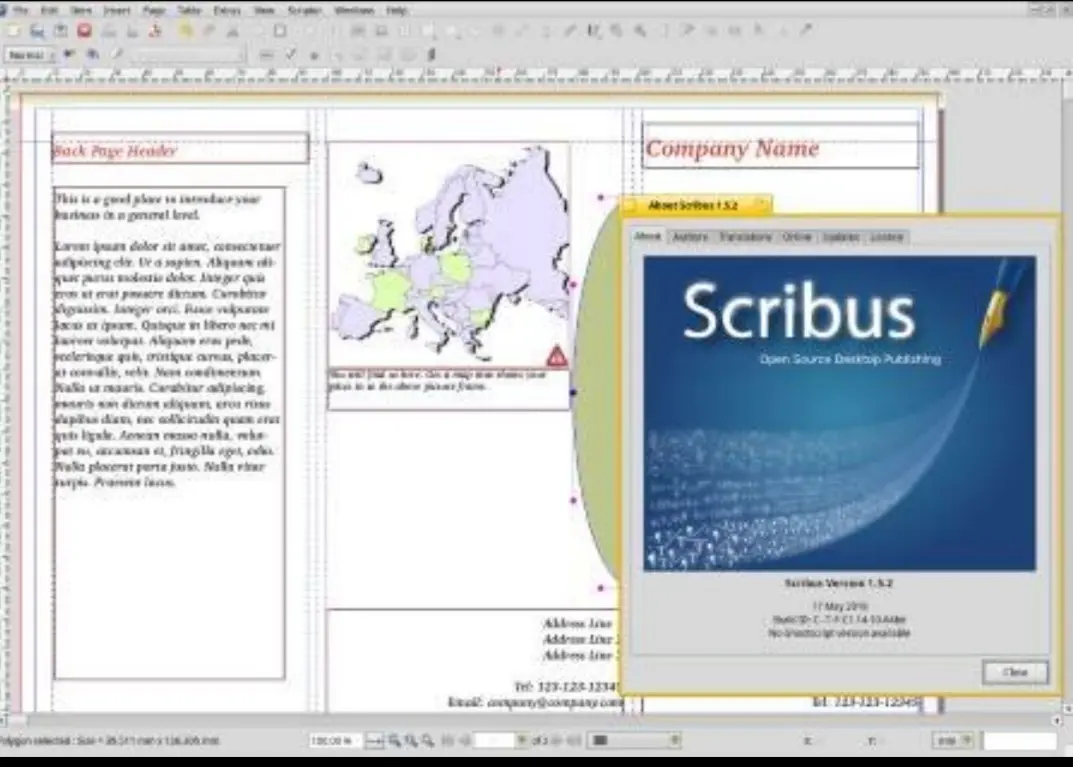Switch to the Licence tab

887,237
